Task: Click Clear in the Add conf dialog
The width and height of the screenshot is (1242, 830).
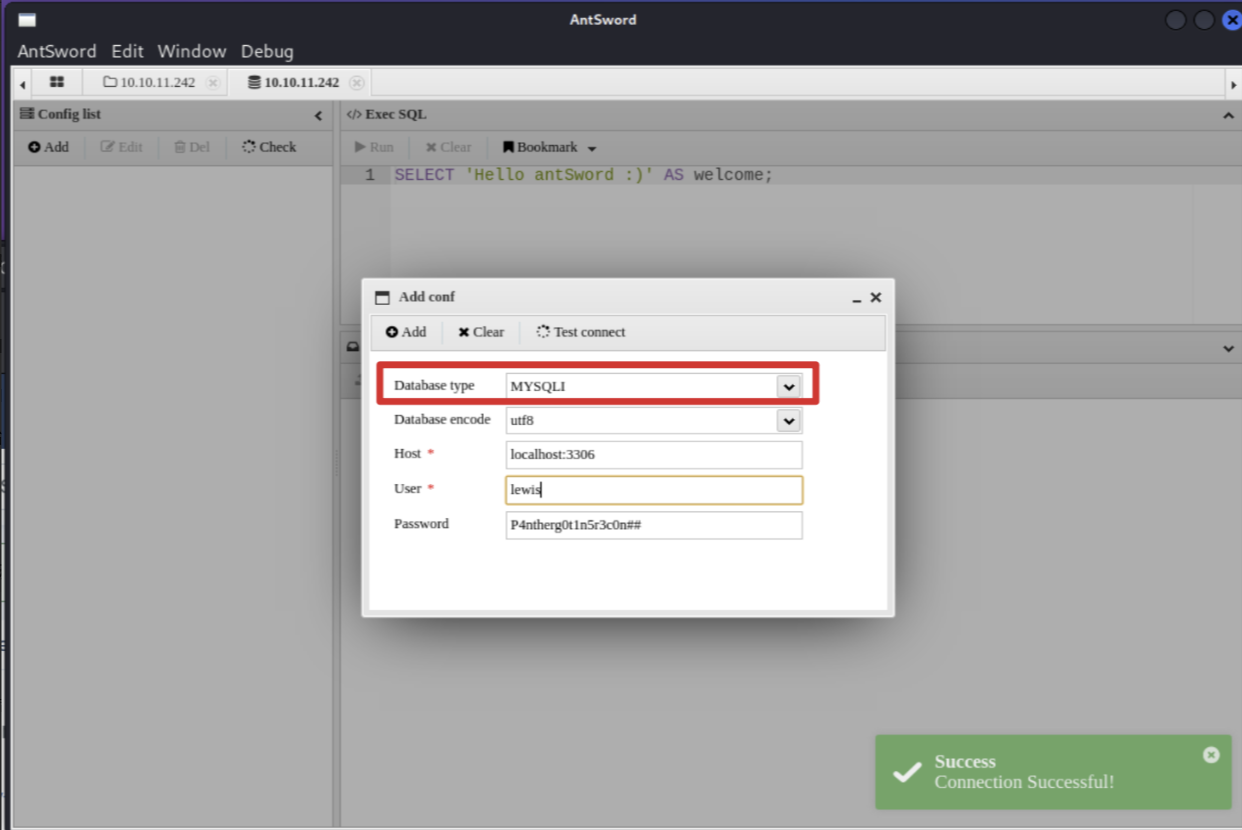Action: pyautogui.click(x=481, y=332)
